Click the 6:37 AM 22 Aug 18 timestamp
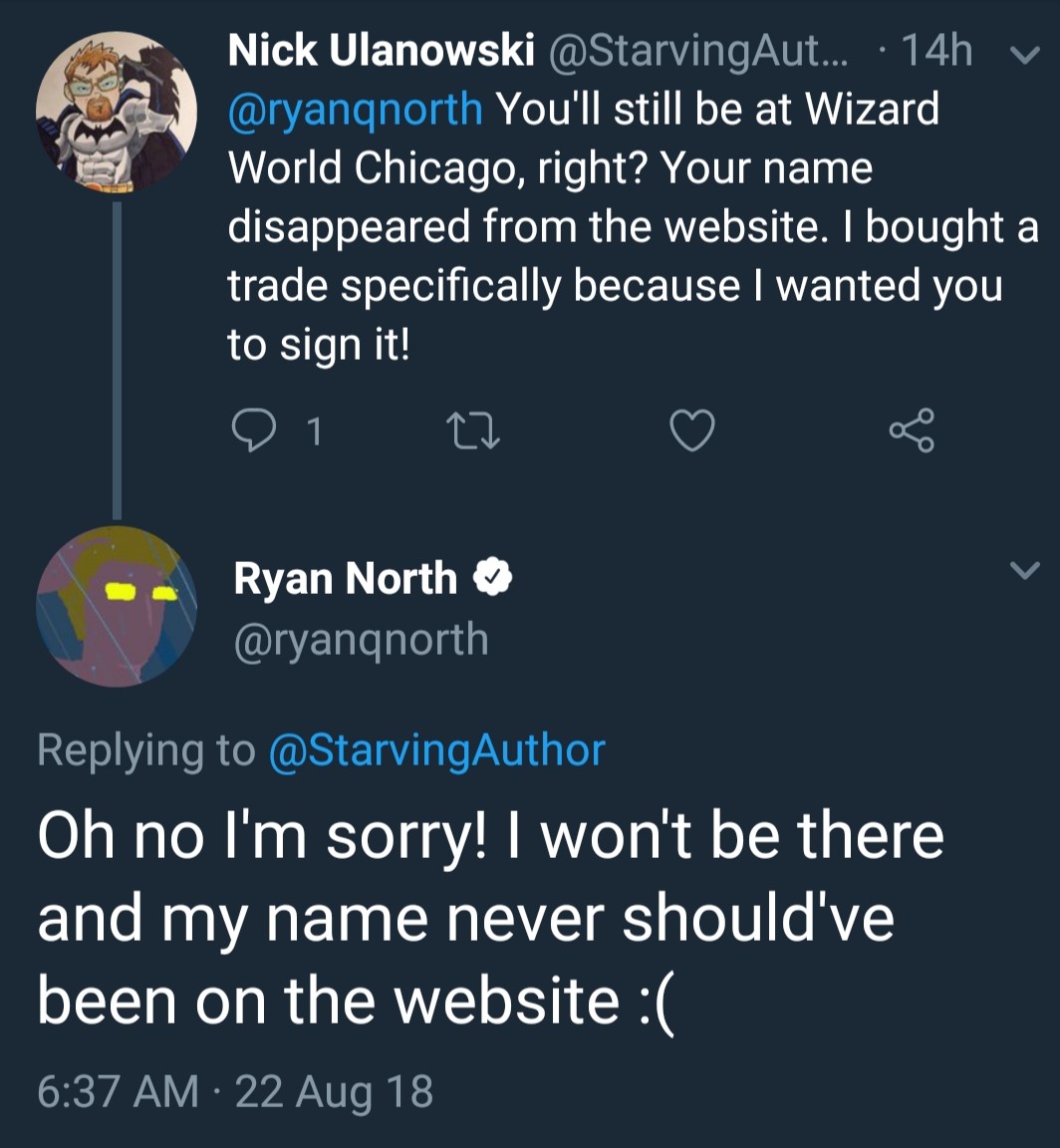This screenshot has height=1148, width=1060. pos(235,1091)
